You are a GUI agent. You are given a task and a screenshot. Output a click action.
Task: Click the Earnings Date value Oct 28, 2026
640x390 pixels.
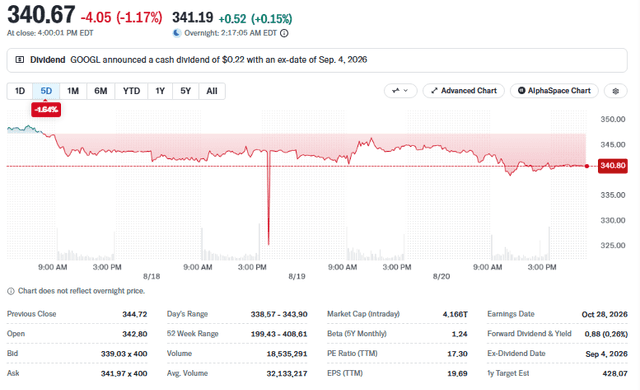[604, 315]
